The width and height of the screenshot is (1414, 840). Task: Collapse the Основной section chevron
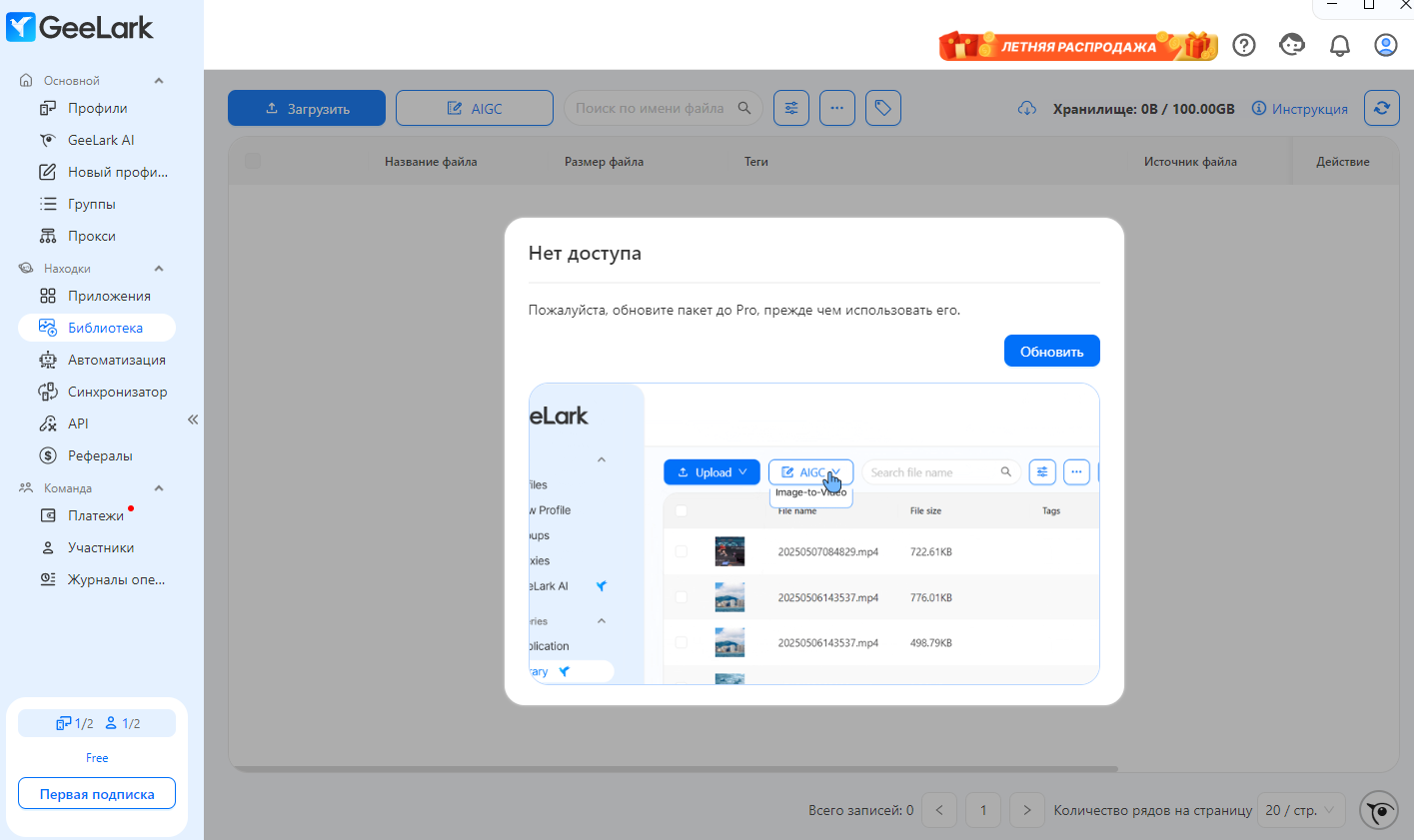point(159,81)
